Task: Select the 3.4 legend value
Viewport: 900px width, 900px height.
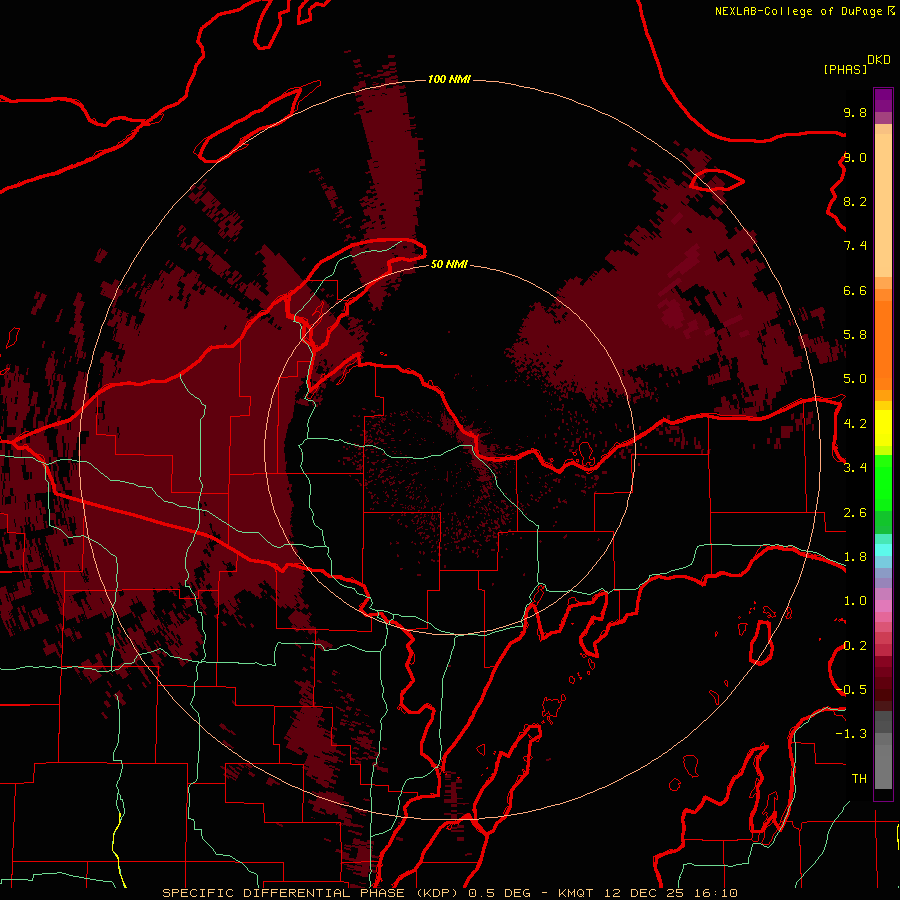Action: click(855, 468)
